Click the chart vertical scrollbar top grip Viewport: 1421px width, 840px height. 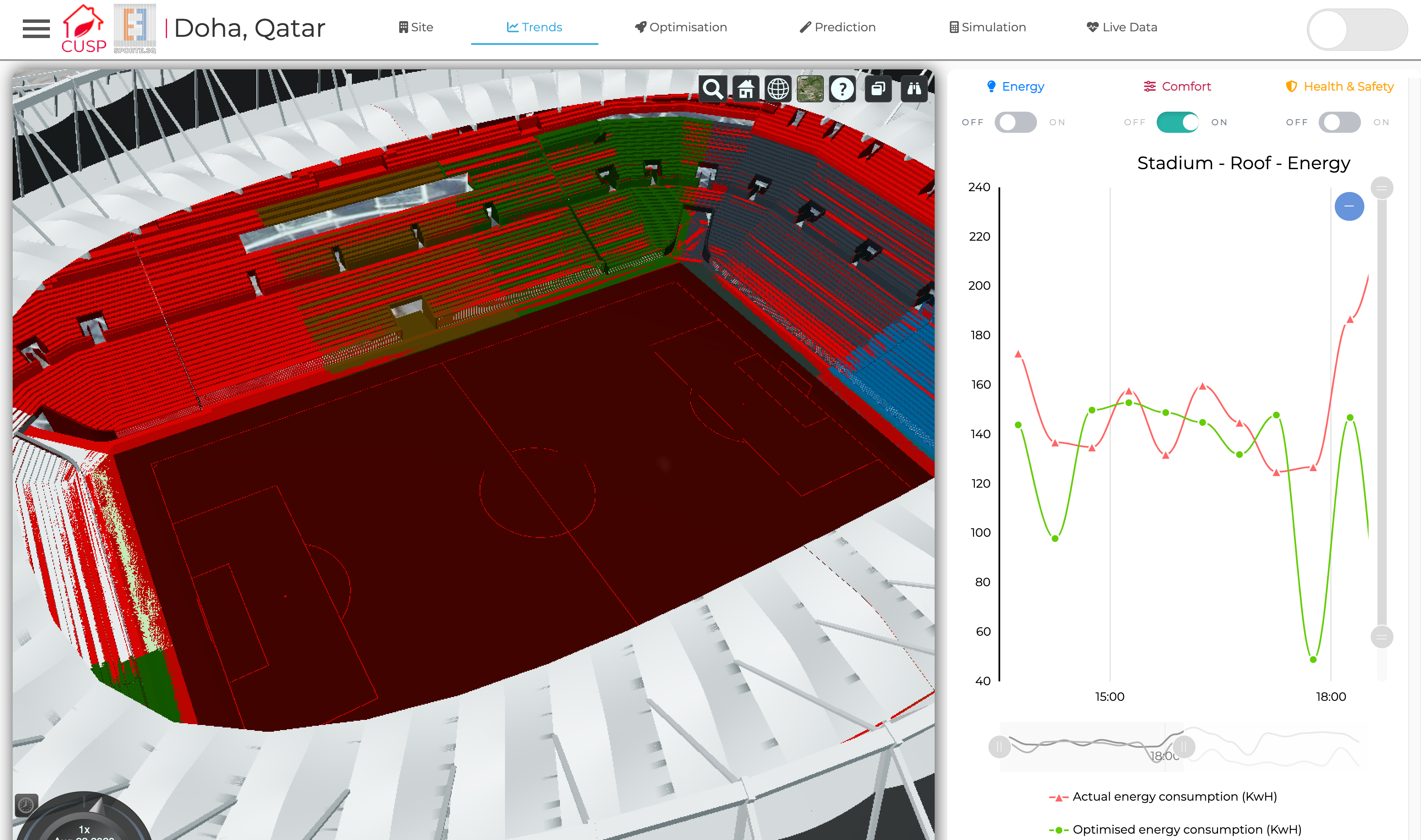pyautogui.click(x=1381, y=188)
